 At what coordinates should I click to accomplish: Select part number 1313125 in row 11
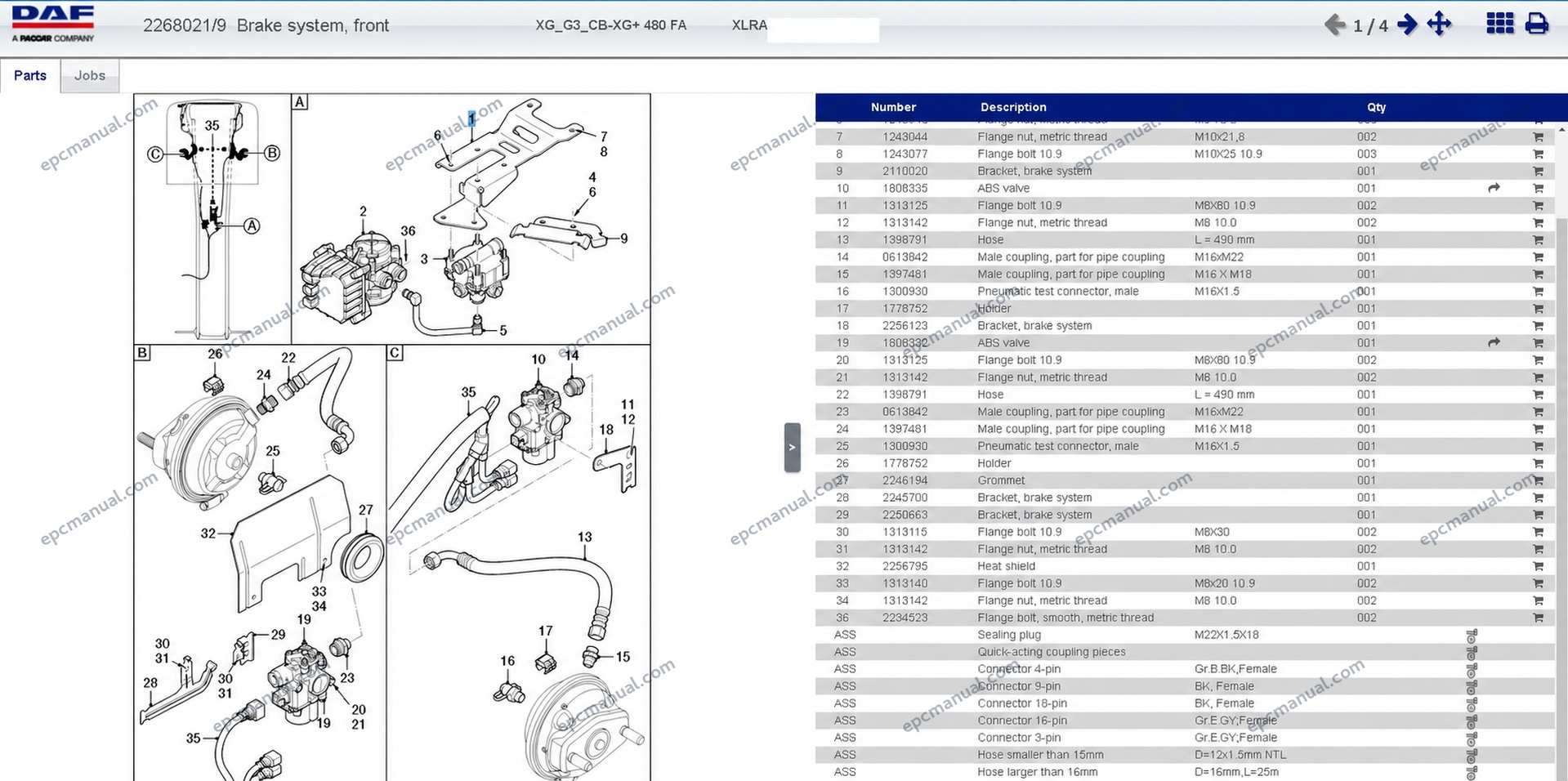(x=905, y=206)
